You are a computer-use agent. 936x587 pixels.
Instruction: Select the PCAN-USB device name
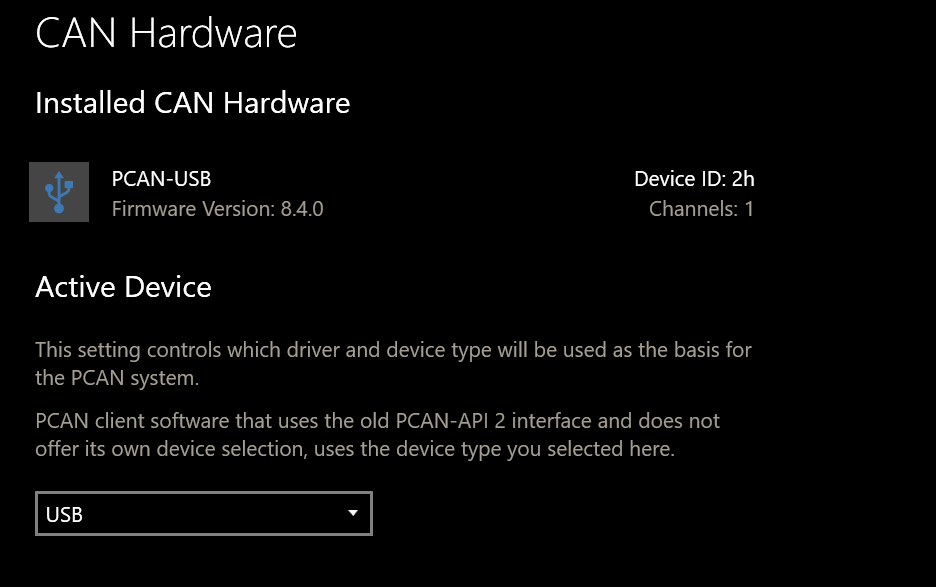click(161, 179)
